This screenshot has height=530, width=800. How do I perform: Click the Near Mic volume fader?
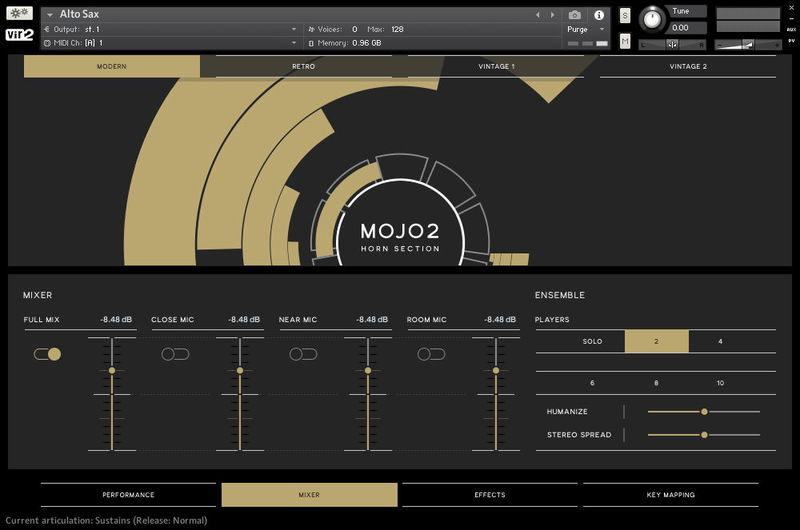368,371
